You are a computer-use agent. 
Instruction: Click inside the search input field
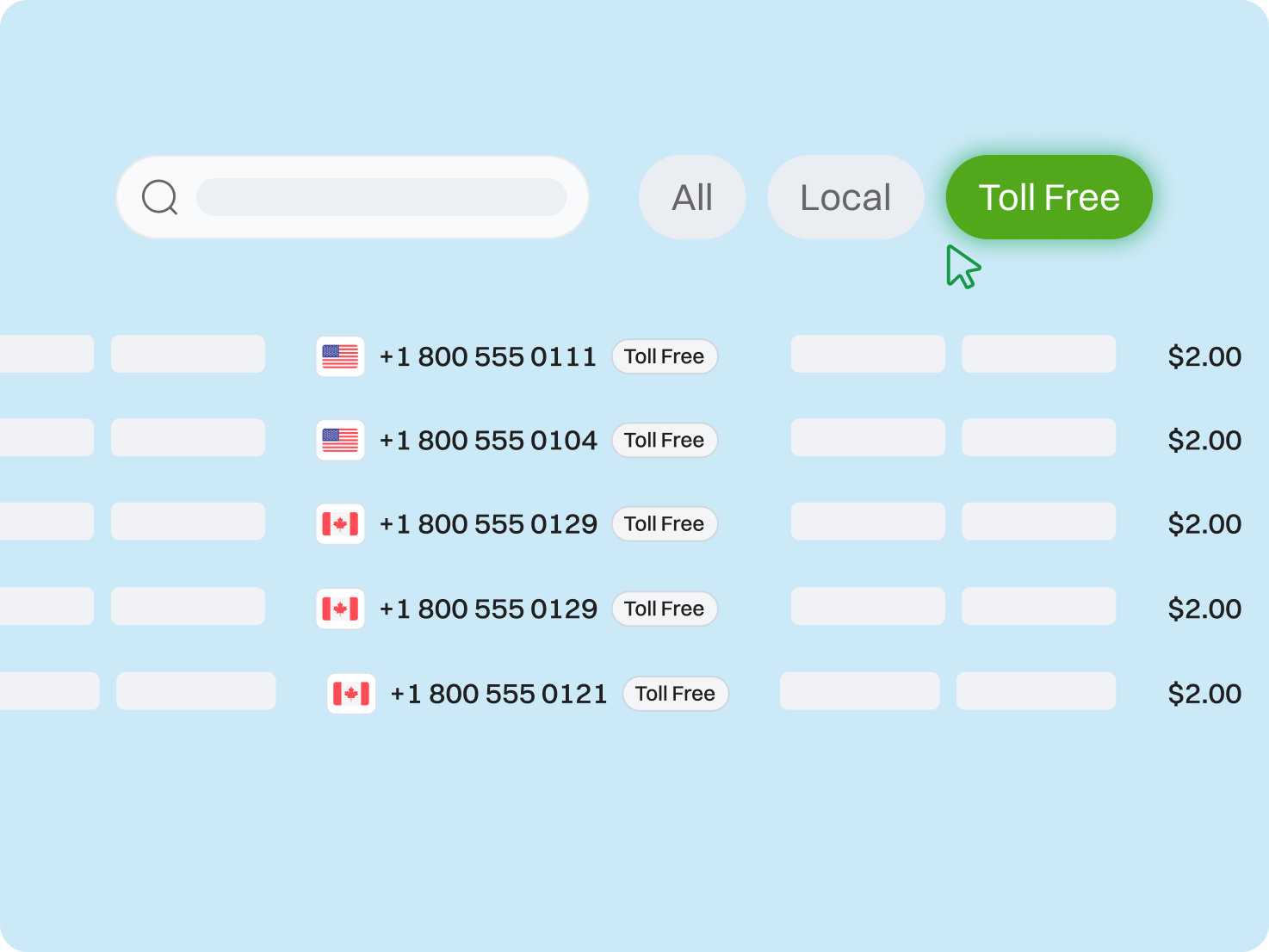pyautogui.click(x=382, y=197)
